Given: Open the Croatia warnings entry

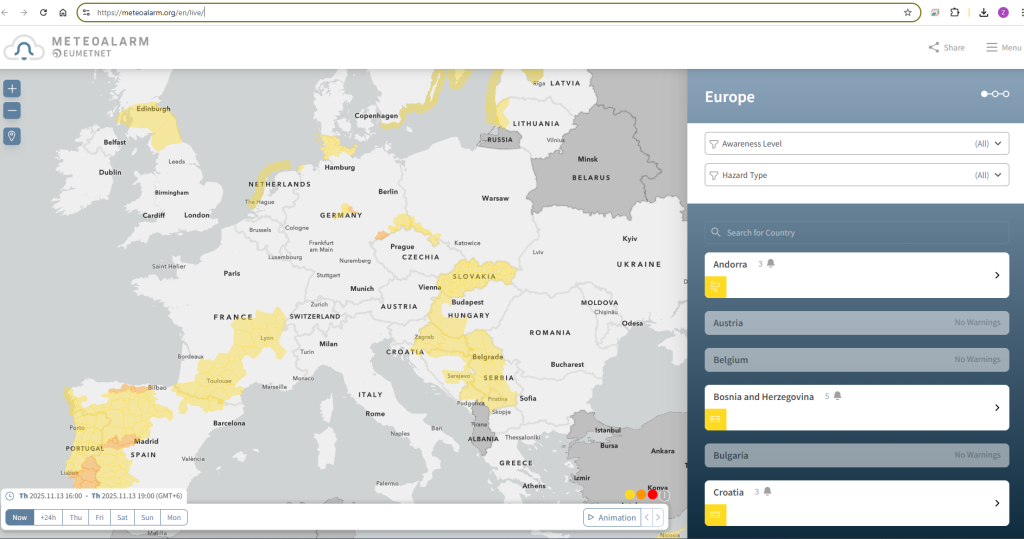Looking at the screenshot, I should point(856,503).
